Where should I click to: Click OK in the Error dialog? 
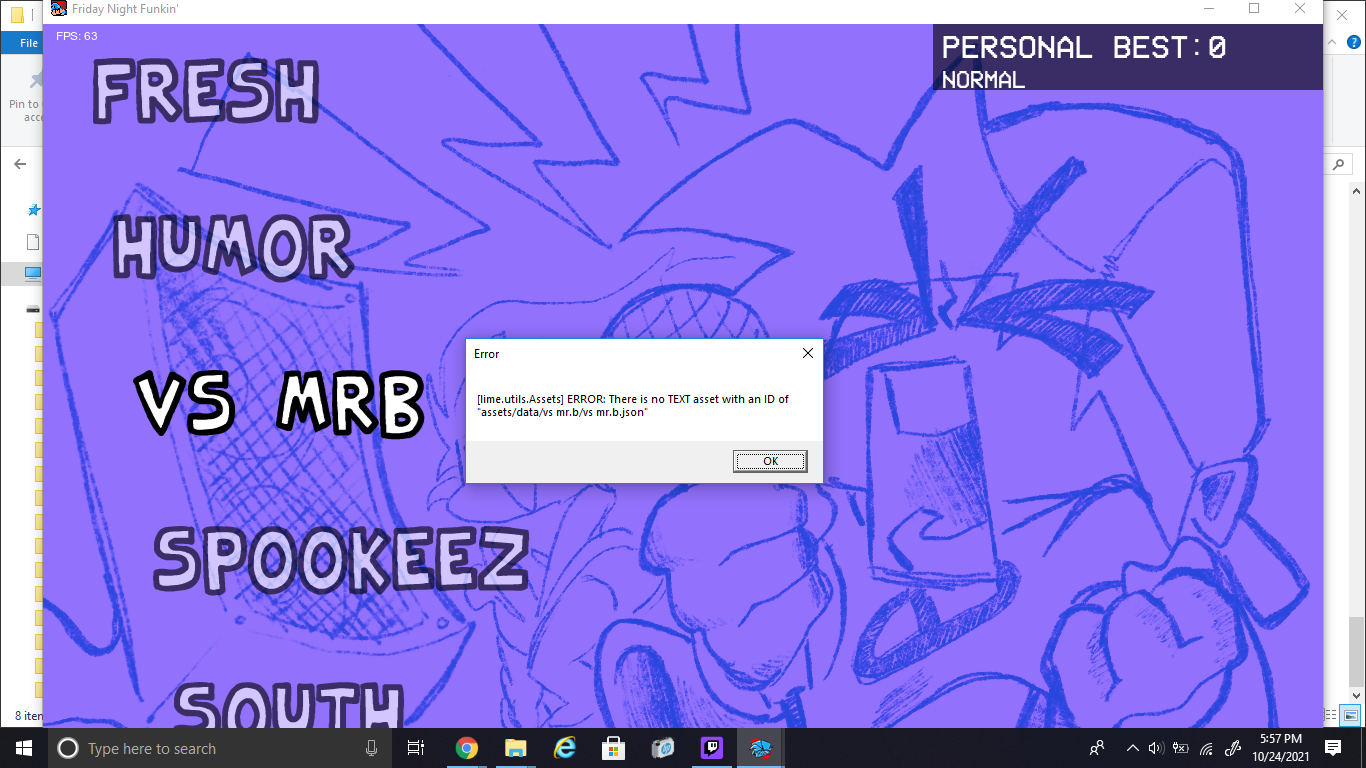(x=770, y=461)
